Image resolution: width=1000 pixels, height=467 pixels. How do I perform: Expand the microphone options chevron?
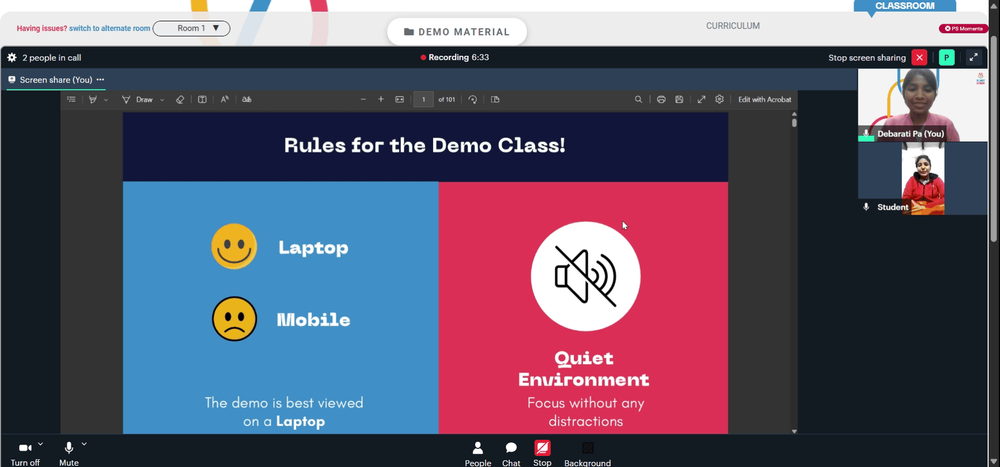tap(84, 443)
